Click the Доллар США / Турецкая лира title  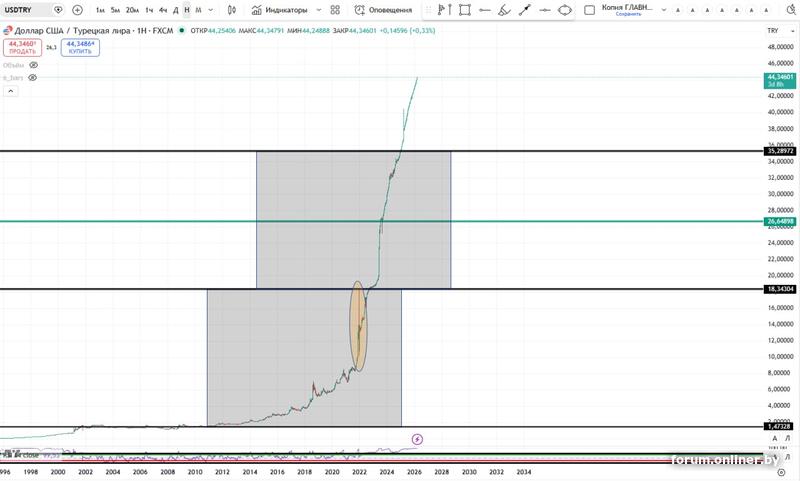pos(74,31)
